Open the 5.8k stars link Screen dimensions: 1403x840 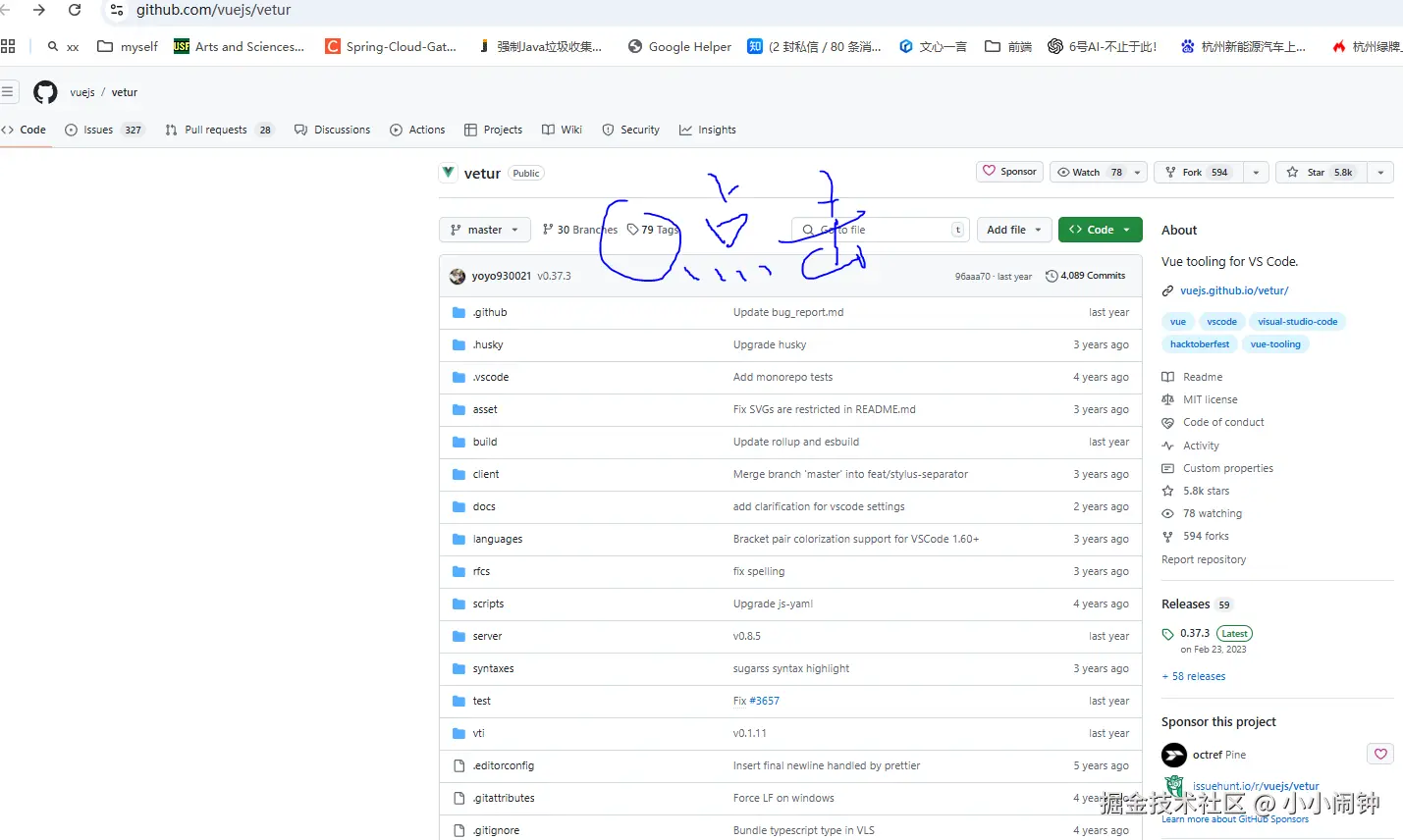point(1196,491)
